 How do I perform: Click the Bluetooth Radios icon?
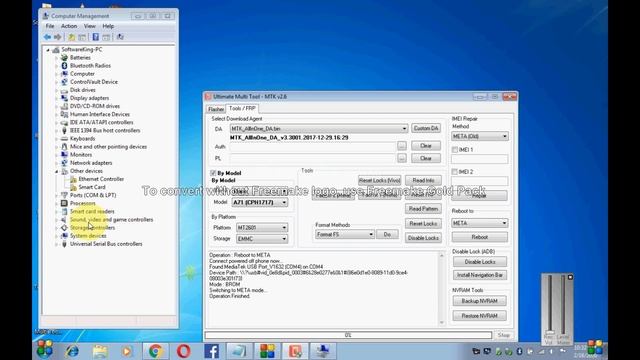(64, 66)
